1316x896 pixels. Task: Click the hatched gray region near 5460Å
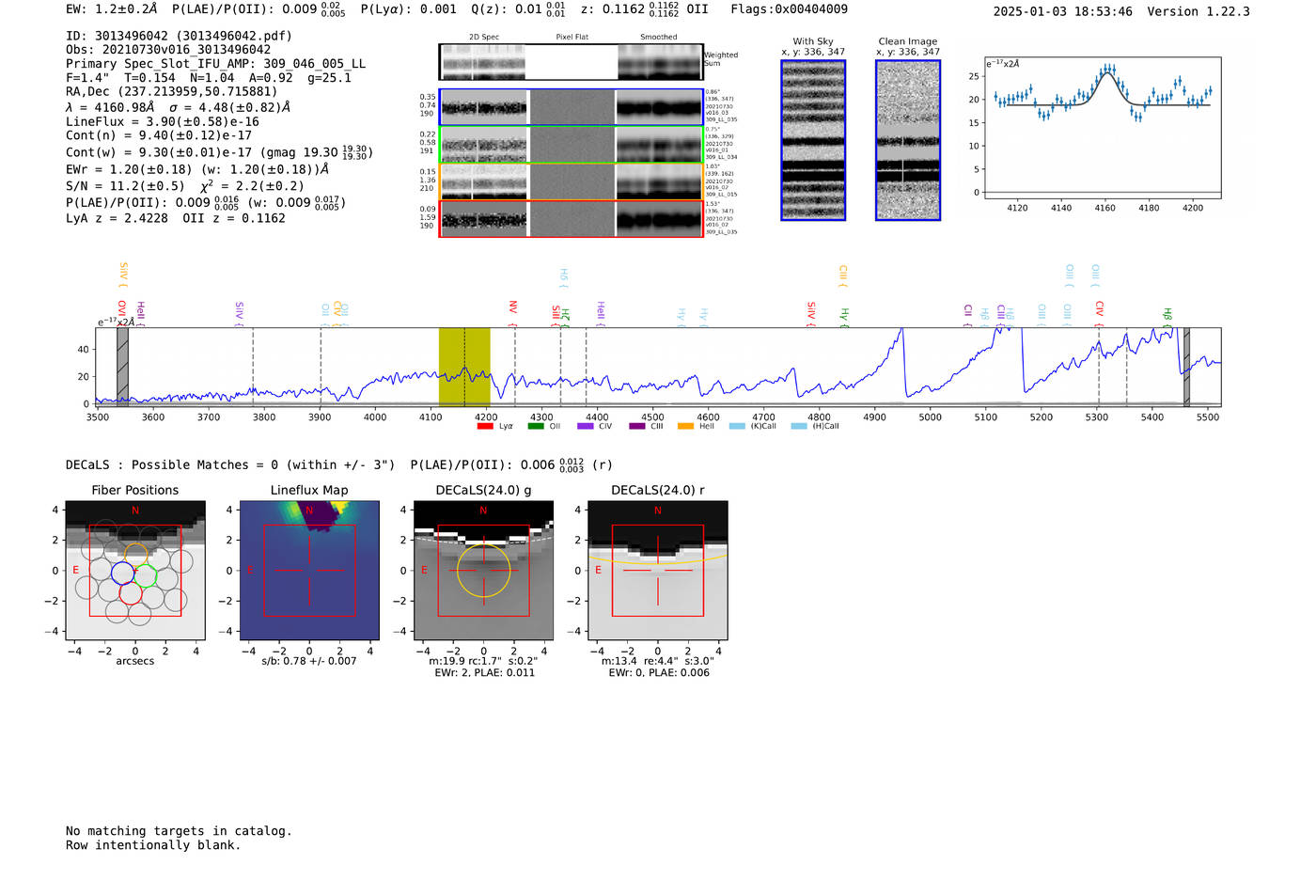pos(1186,367)
